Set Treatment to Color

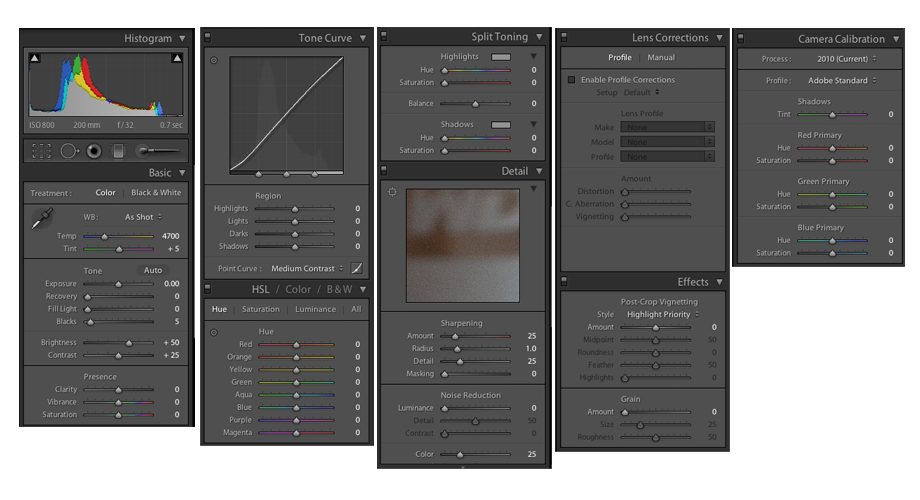106,192
